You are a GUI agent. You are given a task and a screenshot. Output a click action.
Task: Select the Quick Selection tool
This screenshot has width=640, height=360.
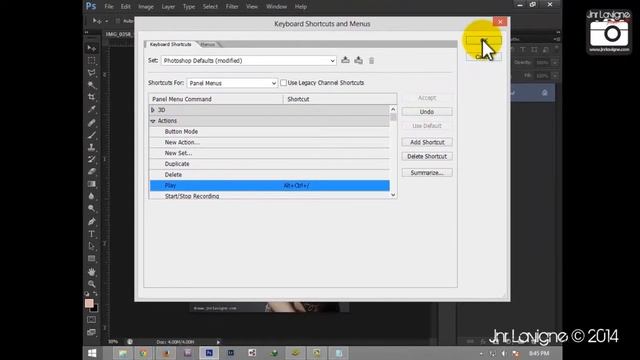click(x=92, y=85)
